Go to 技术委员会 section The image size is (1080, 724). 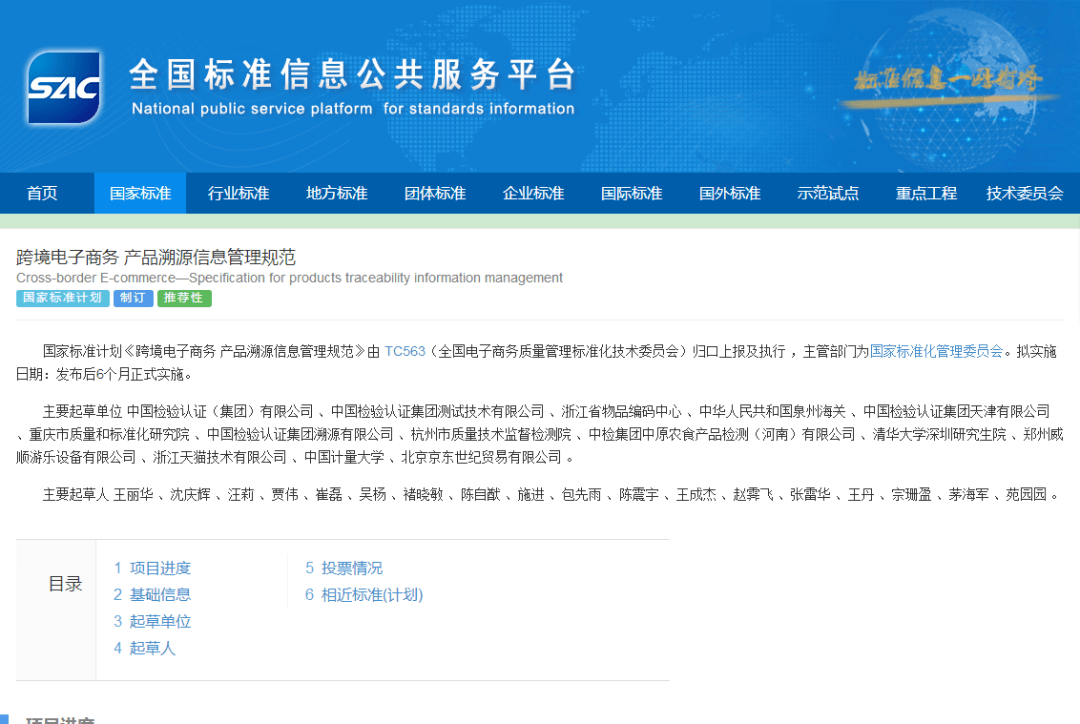click(x=1024, y=194)
